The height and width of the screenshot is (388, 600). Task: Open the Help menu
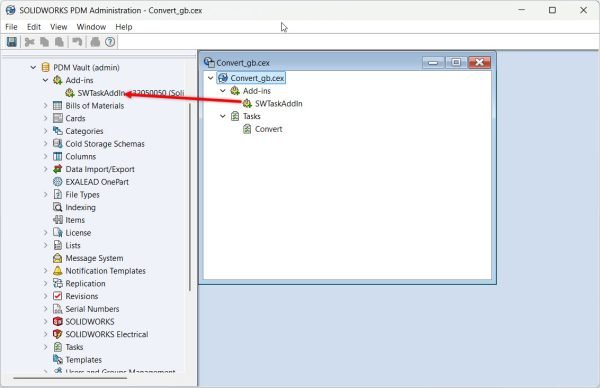click(124, 27)
